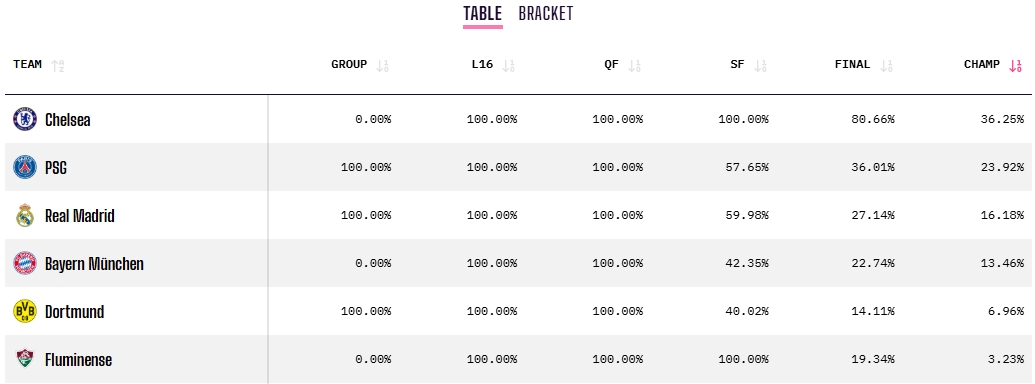Viewport: 1035px width, 384px height.
Task: Click the Fluminense crest icon
Action: click(x=25, y=359)
